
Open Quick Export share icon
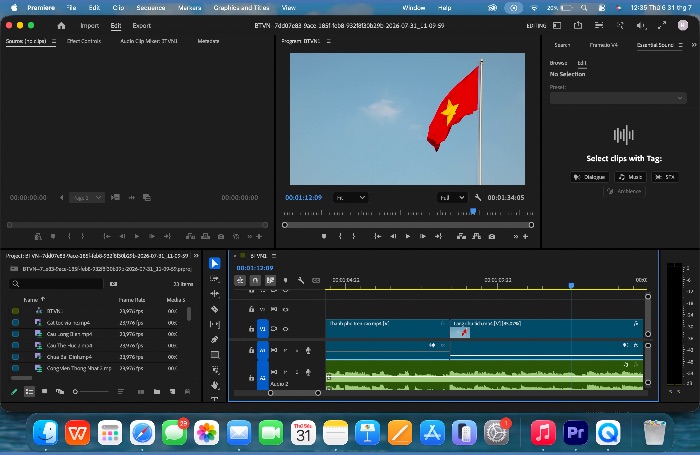[578, 25]
